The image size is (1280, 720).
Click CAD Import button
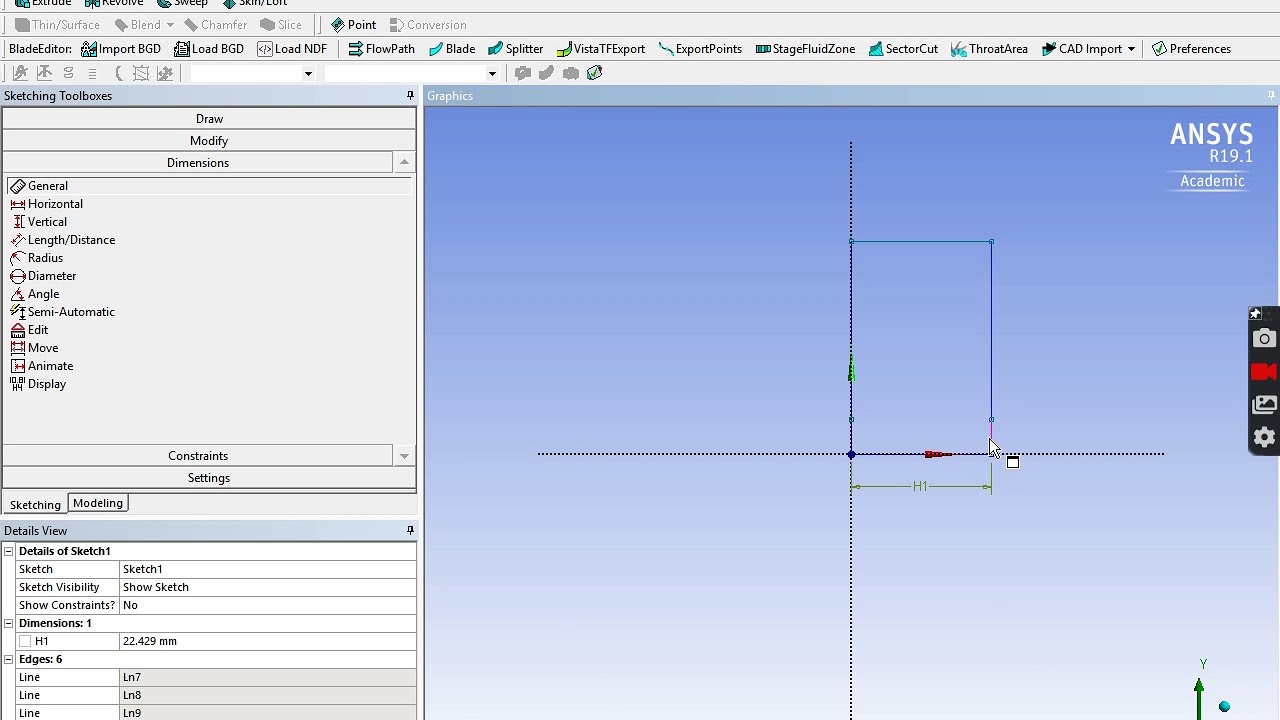[x=1081, y=49]
